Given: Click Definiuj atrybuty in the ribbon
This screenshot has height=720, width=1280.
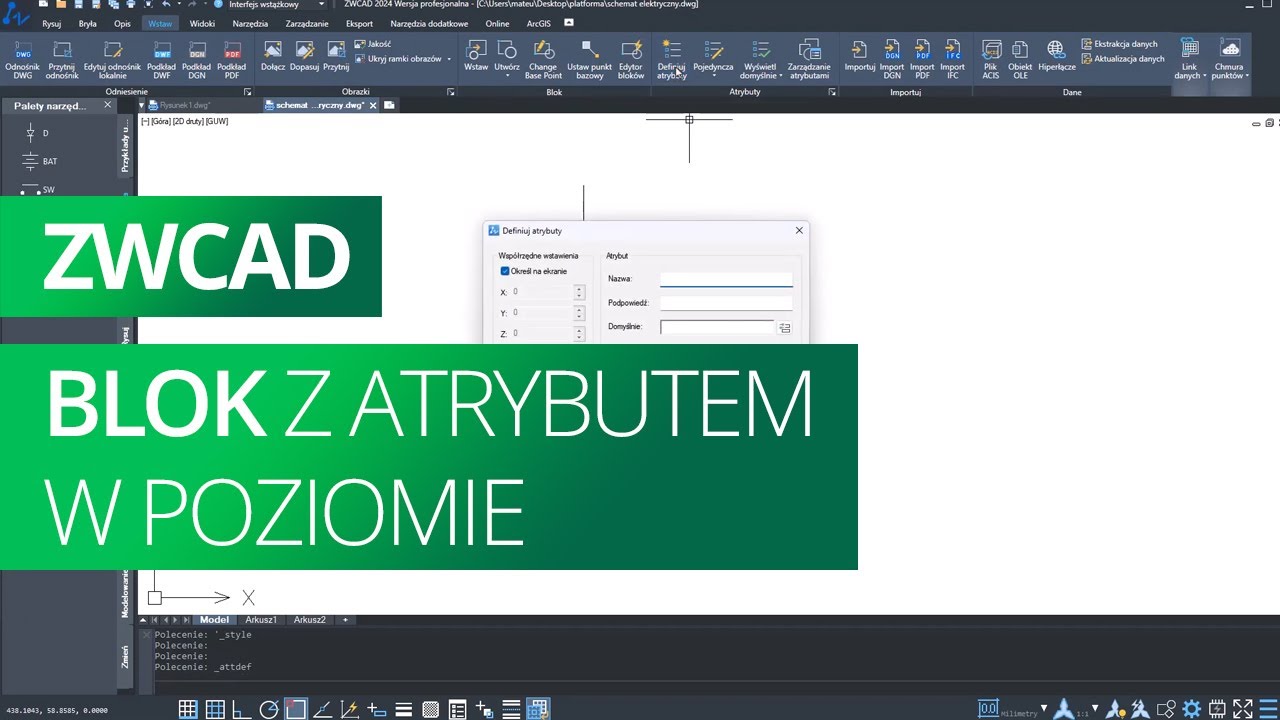Looking at the screenshot, I should (672, 59).
